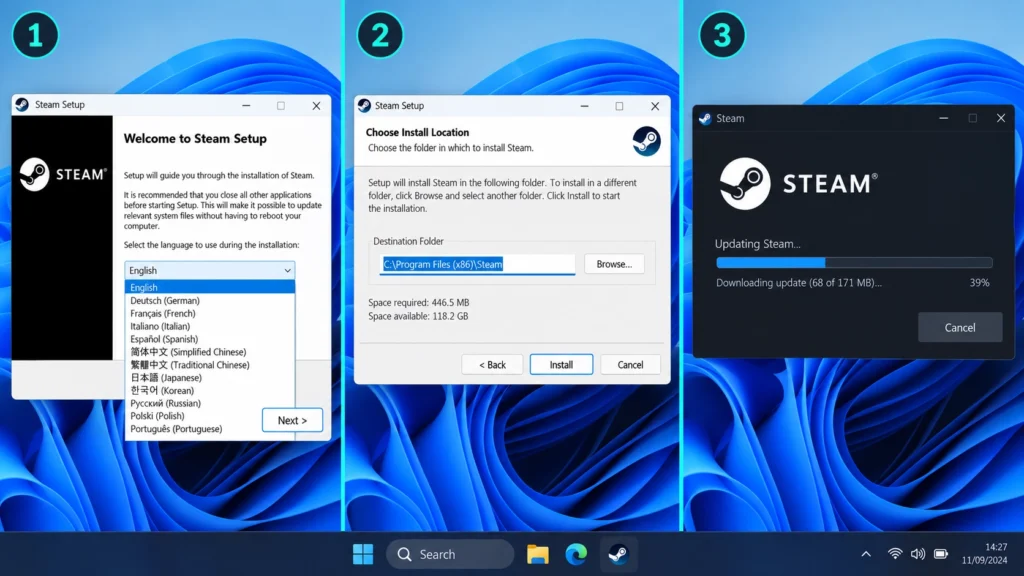Launch Microsoft Edge from taskbar
This screenshot has height=576, width=1024.
pyautogui.click(x=576, y=554)
